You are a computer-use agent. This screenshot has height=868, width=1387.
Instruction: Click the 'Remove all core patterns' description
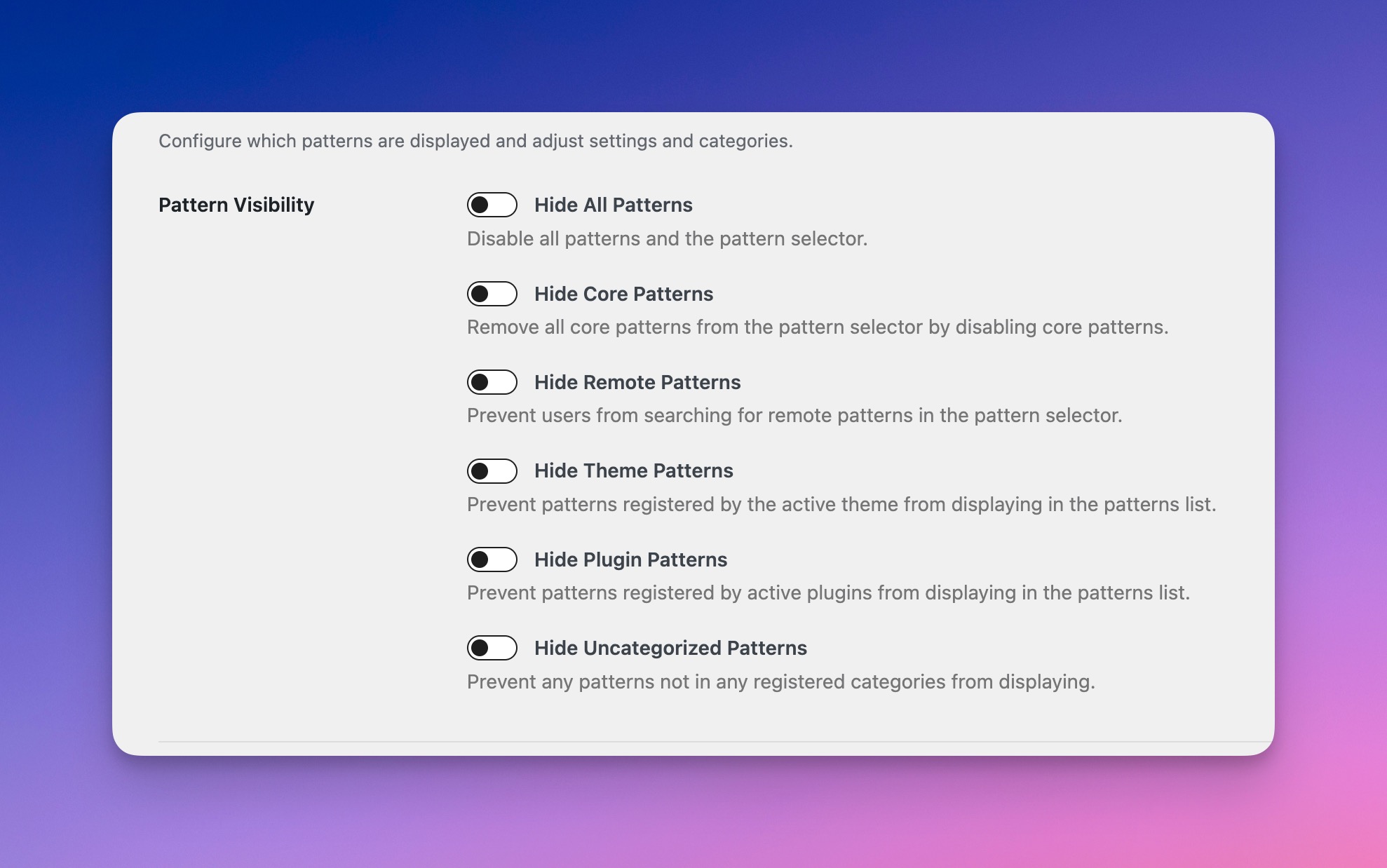(818, 327)
